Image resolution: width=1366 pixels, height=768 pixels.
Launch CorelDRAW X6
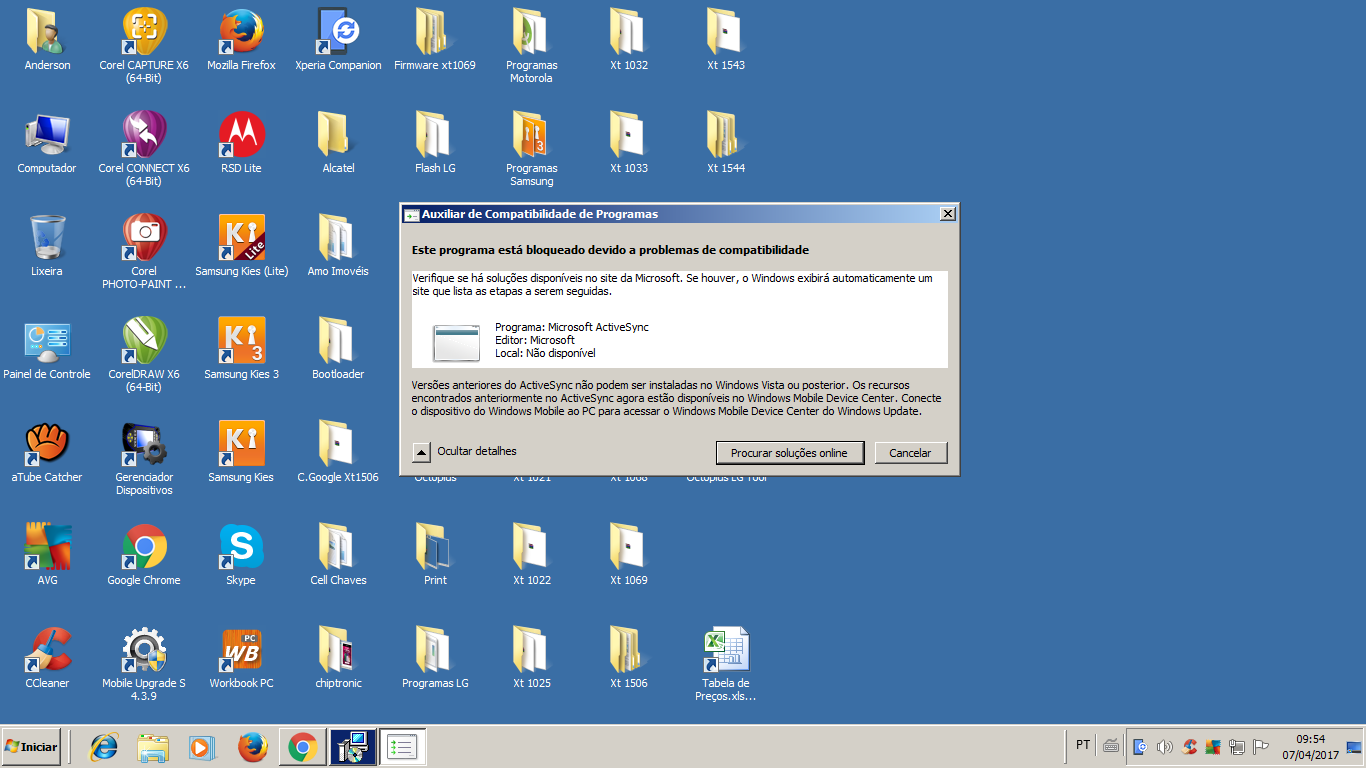[x=144, y=355]
